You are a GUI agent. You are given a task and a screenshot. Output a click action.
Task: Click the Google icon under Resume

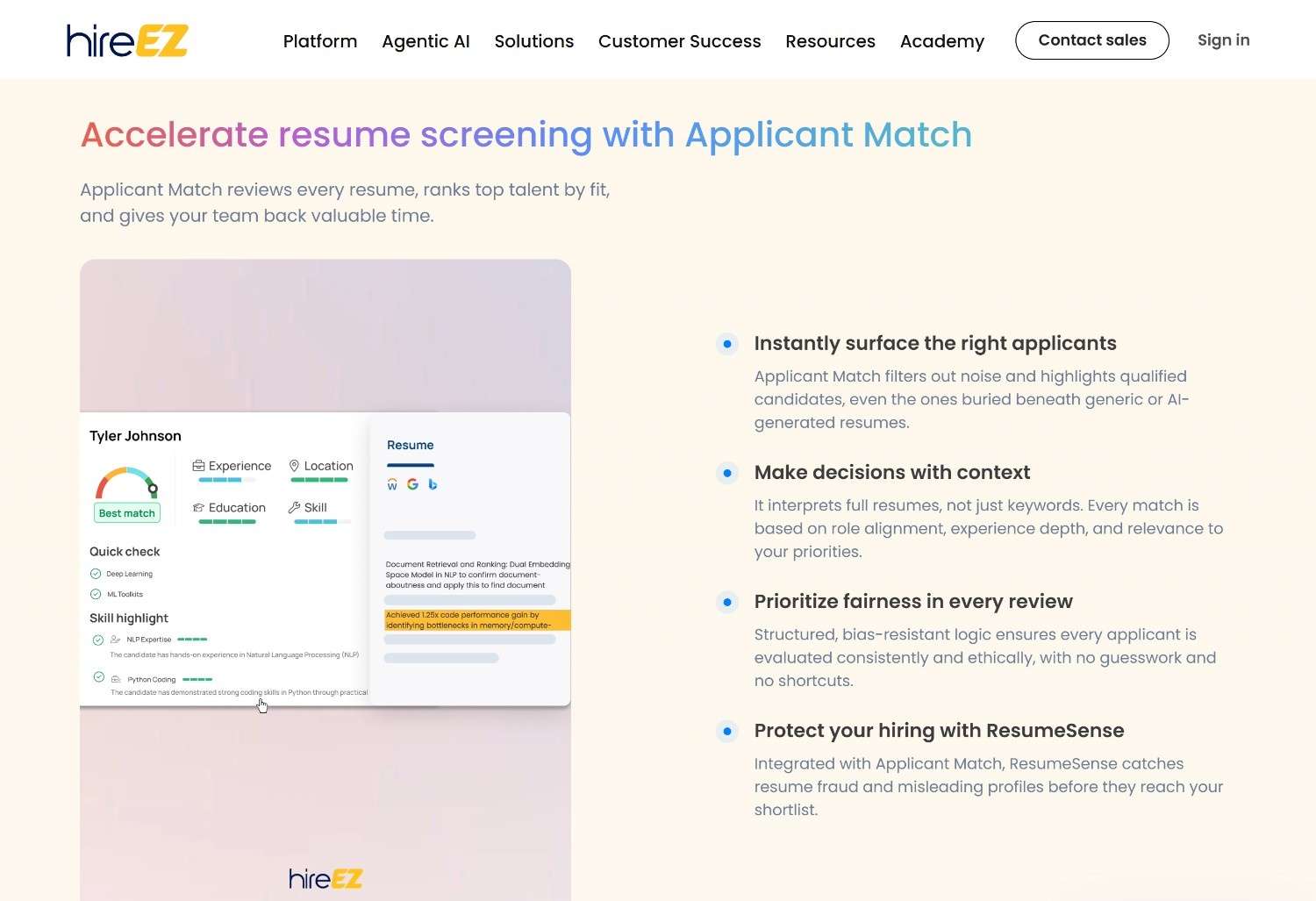click(x=412, y=484)
